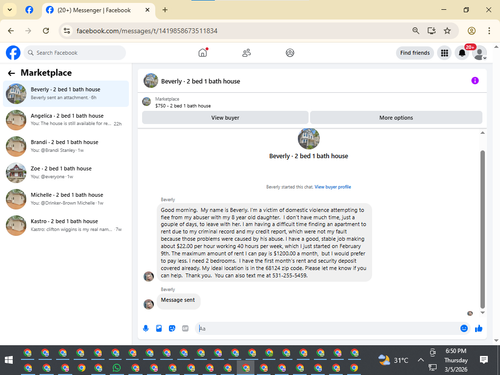
Task: Open WhatsApp from taskbar
Action: 116,368
